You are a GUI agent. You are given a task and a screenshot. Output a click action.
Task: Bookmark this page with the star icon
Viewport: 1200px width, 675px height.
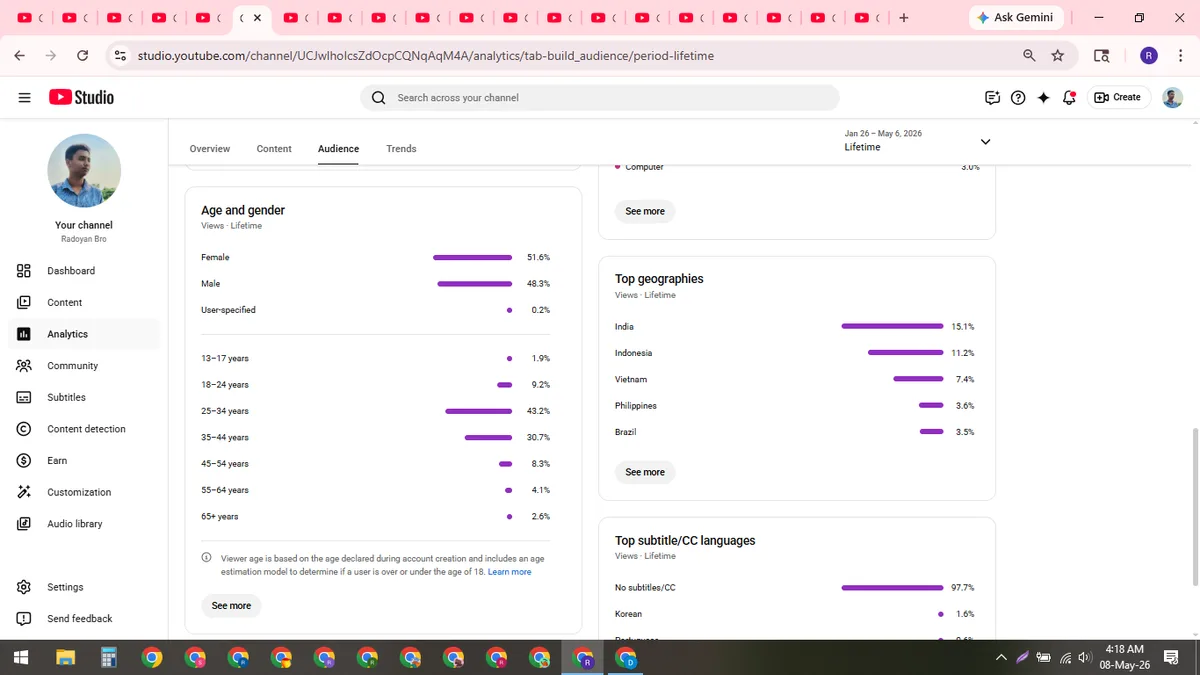click(x=1057, y=56)
